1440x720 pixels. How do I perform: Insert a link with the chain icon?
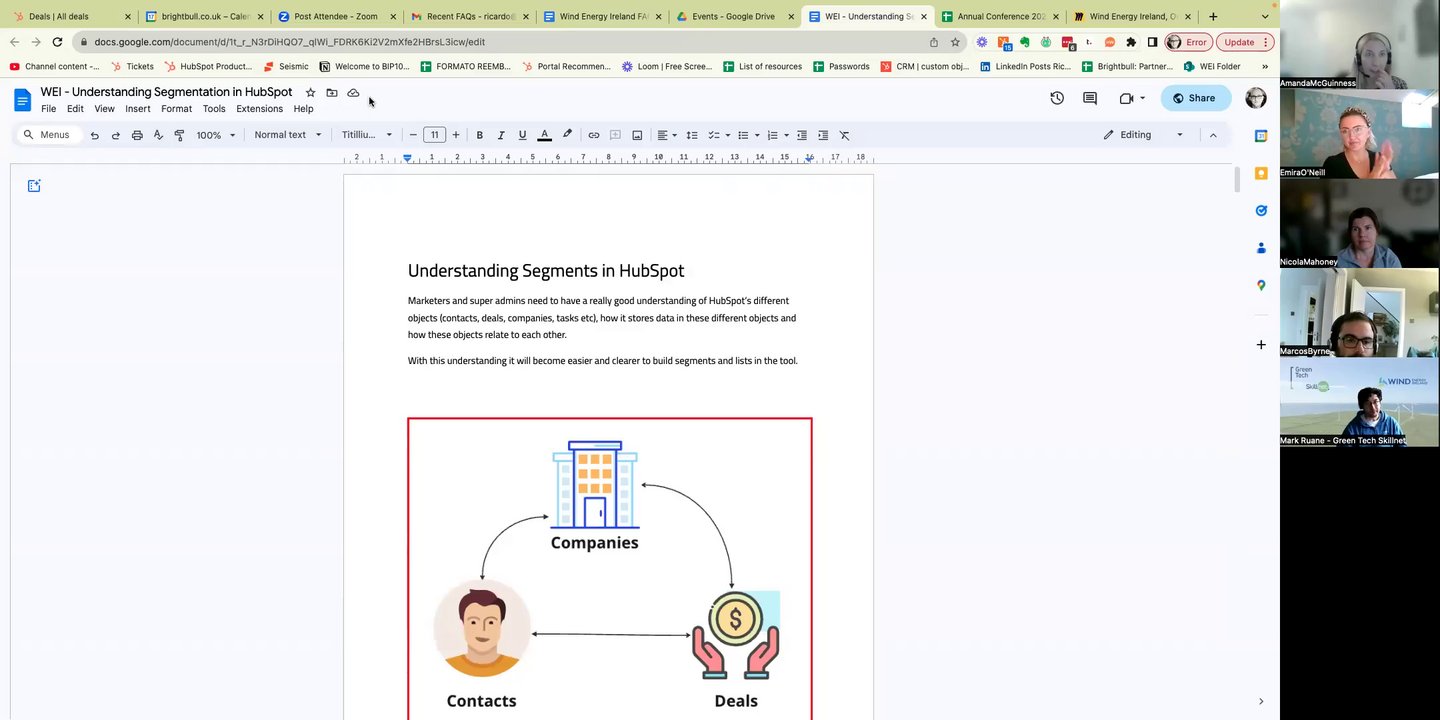tap(594, 135)
